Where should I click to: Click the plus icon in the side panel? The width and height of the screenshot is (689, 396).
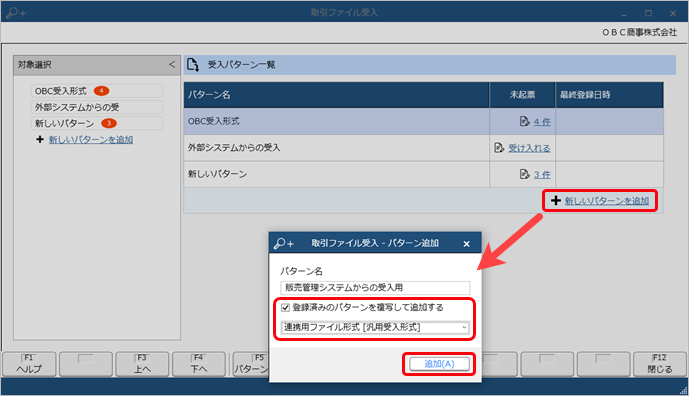click(40, 139)
